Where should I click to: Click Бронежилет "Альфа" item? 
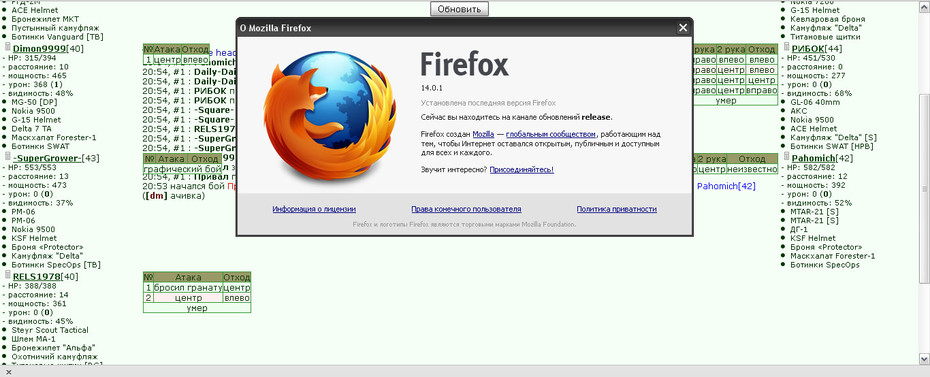53,348
